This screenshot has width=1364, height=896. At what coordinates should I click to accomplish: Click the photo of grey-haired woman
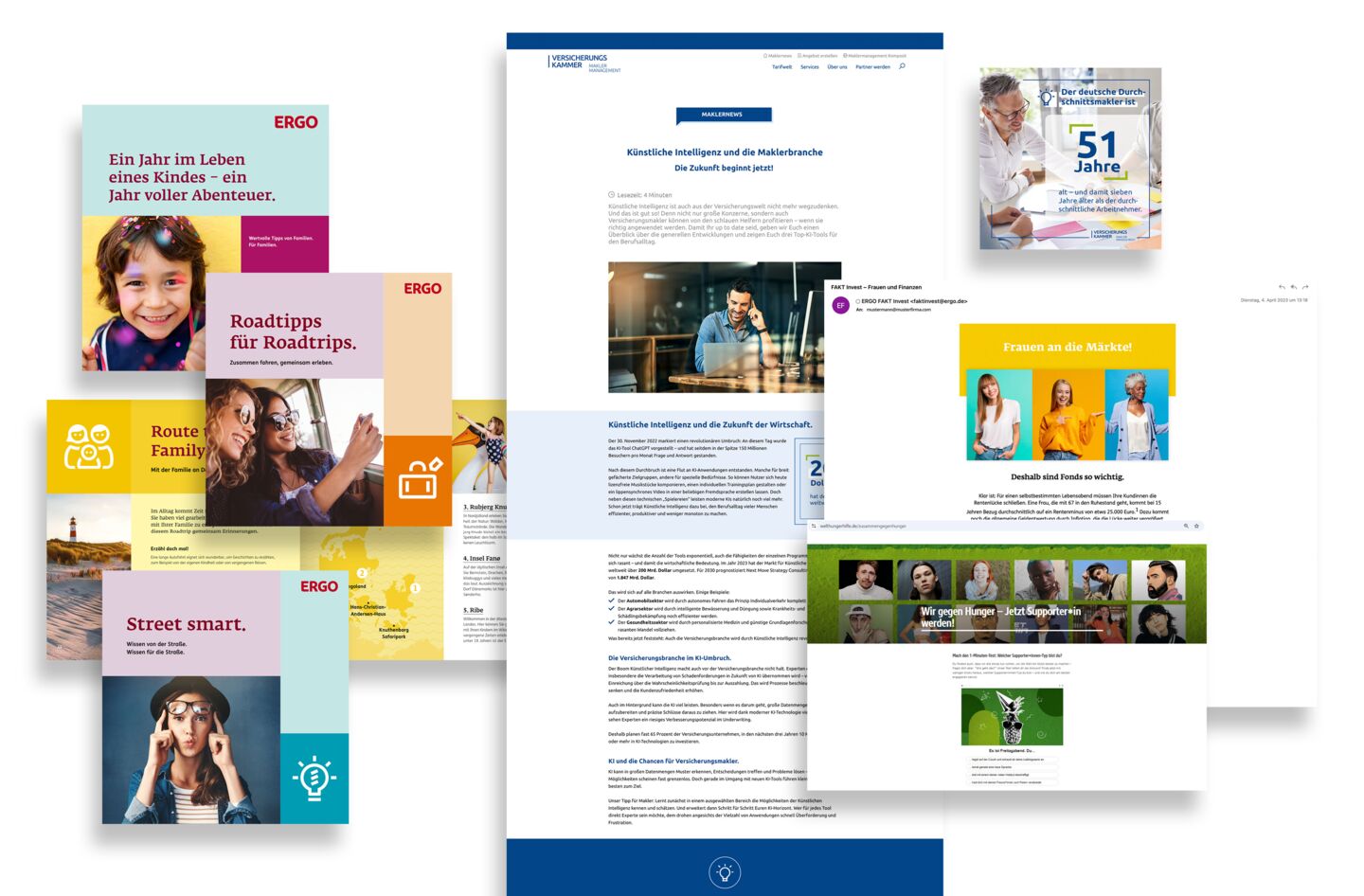pos(1135,415)
